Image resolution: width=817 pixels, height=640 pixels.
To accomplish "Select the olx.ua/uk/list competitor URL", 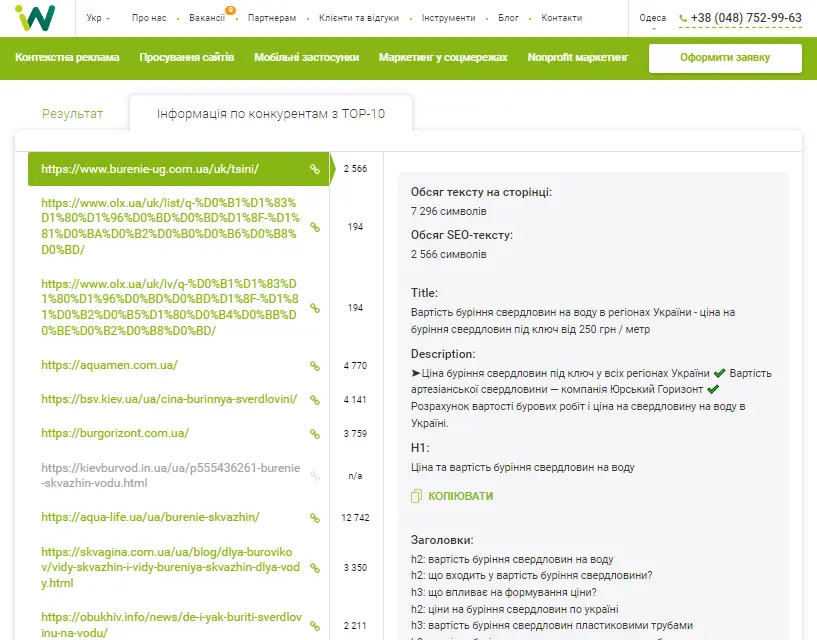I will point(170,226).
